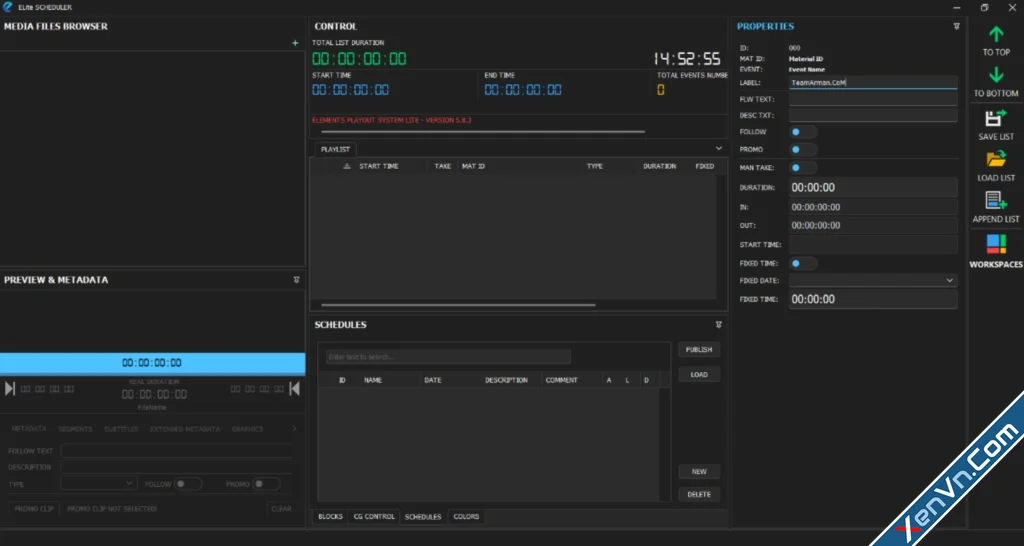Click the DATE column header in schedules
The height and width of the screenshot is (546, 1024).
click(x=433, y=380)
